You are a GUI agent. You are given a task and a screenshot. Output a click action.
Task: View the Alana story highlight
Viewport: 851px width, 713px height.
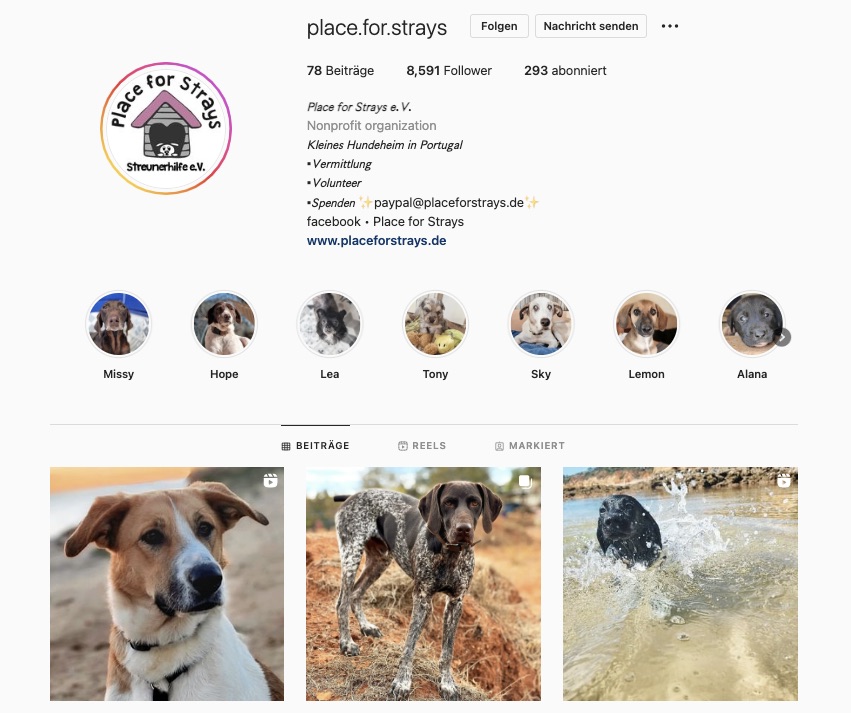(752, 324)
